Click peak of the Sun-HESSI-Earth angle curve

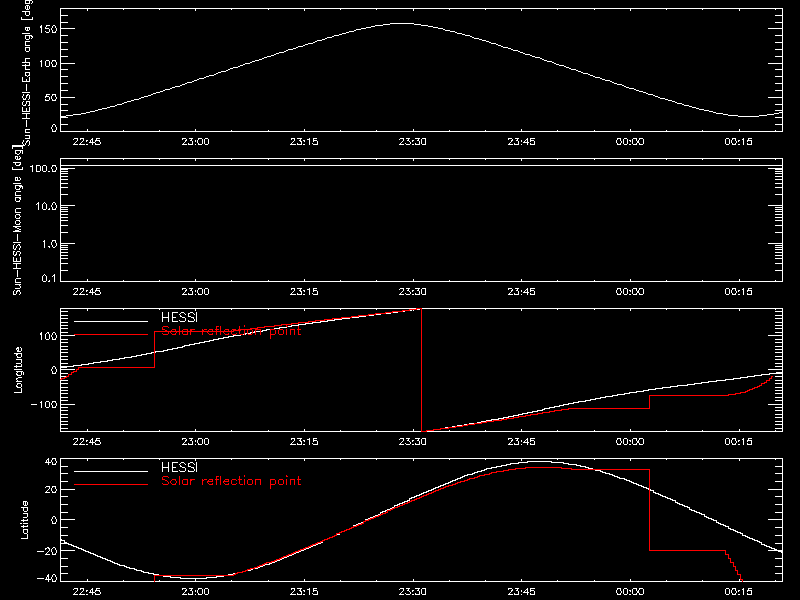(x=403, y=23)
